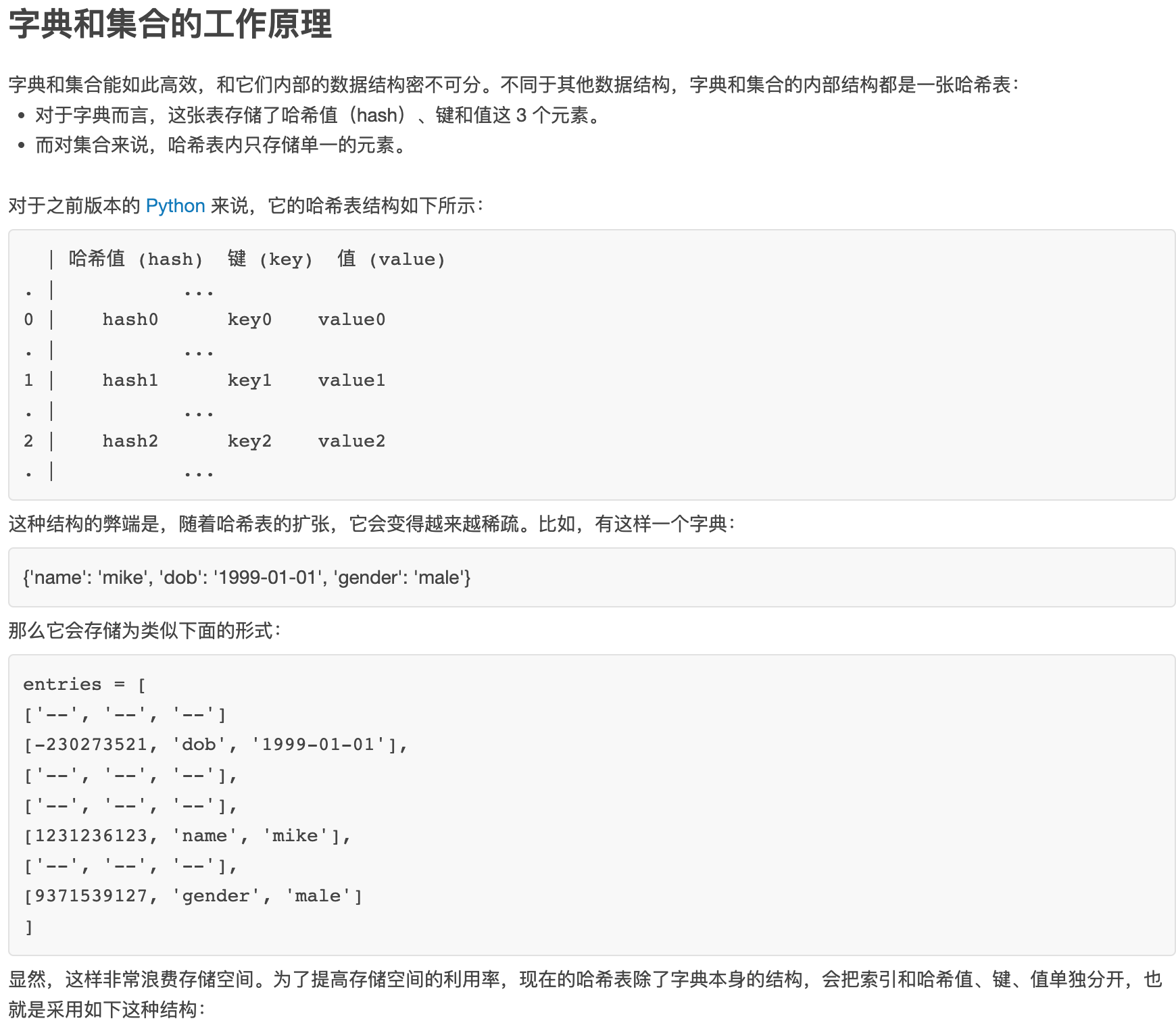Viewport: 1176px width, 1023px height.
Task: Click the 'male' value in entries
Action: 318,896
